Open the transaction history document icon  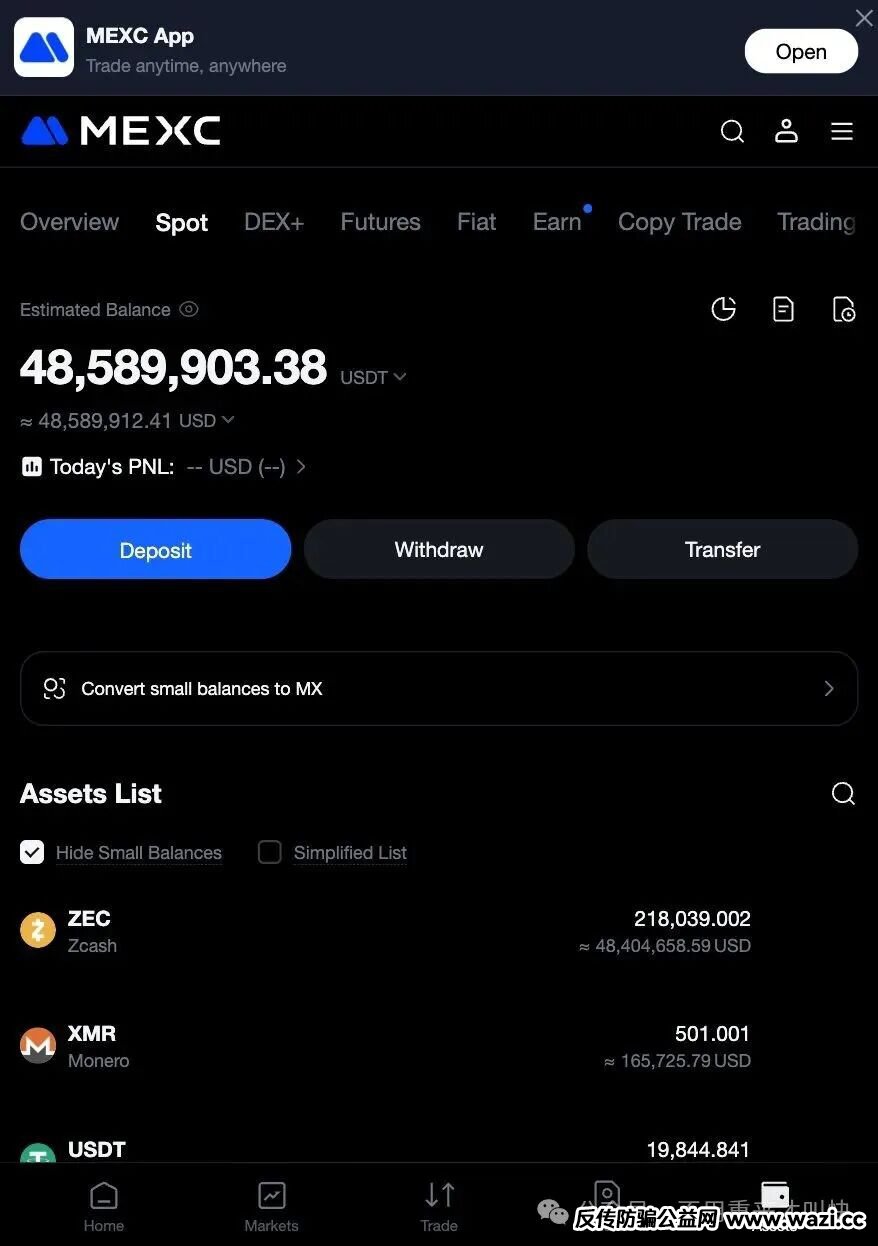(784, 310)
